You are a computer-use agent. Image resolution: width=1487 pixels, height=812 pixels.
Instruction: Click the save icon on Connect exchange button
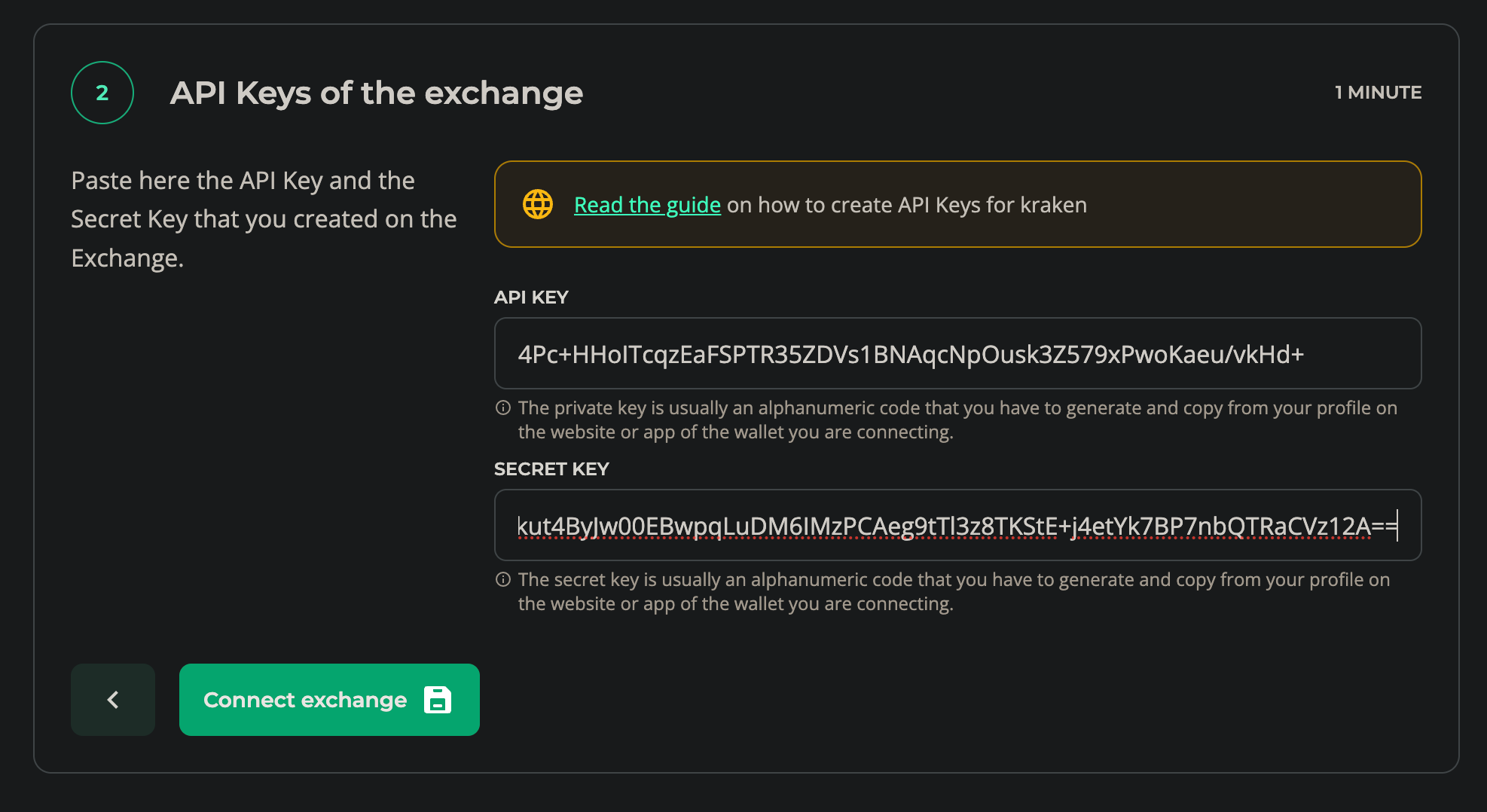pyautogui.click(x=437, y=699)
